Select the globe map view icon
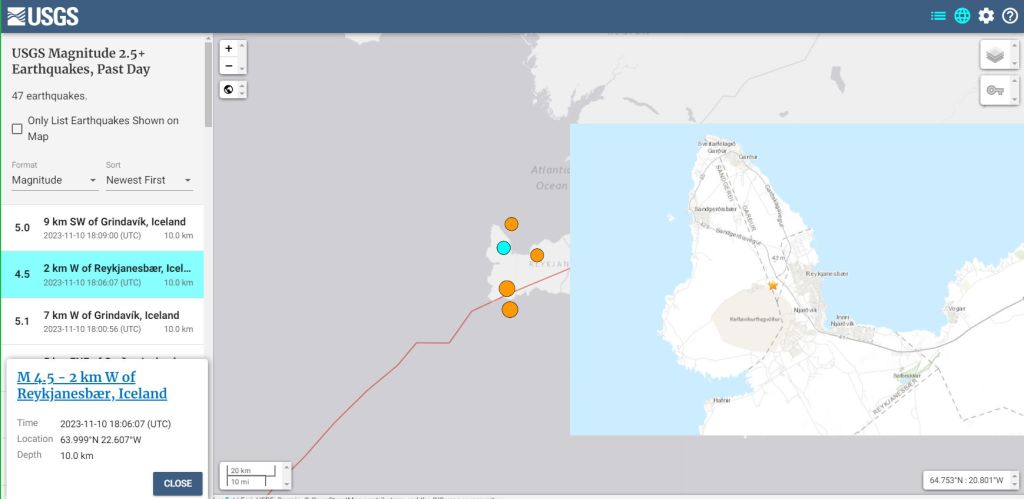Viewport: 1024px width, 499px height. click(x=962, y=16)
